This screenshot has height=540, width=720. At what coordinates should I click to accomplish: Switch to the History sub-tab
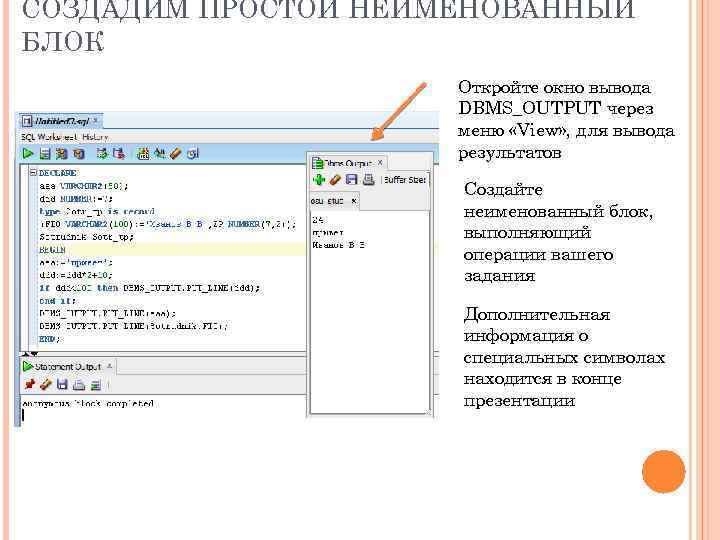pos(95,137)
